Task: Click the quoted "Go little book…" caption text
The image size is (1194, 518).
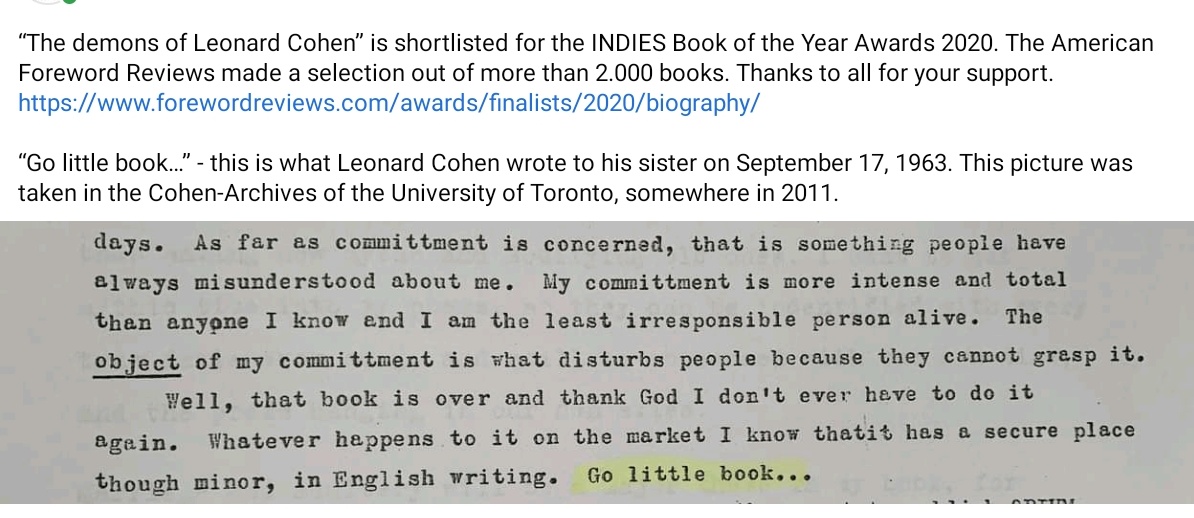Action: pyautogui.click(x=110, y=163)
